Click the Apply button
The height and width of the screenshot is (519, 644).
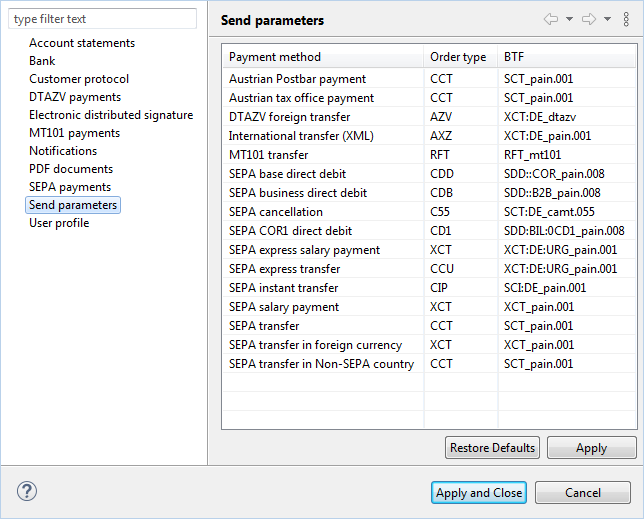click(x=591, y=448)
